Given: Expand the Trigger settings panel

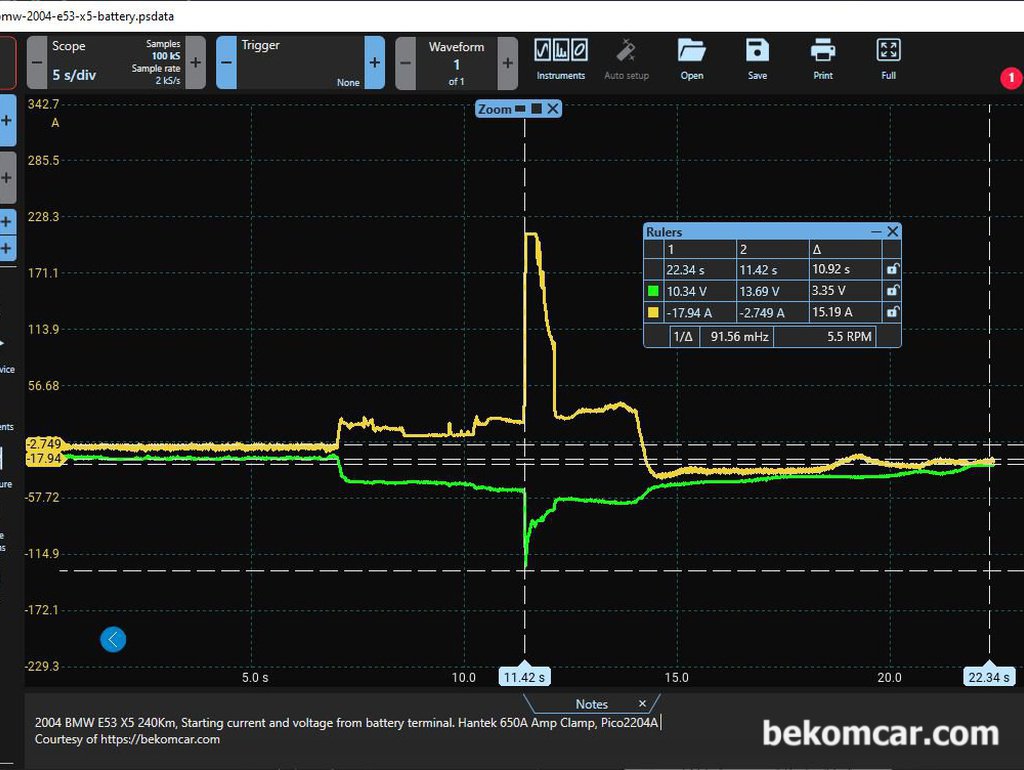Looking at the screenshot, I should [374, 62].
